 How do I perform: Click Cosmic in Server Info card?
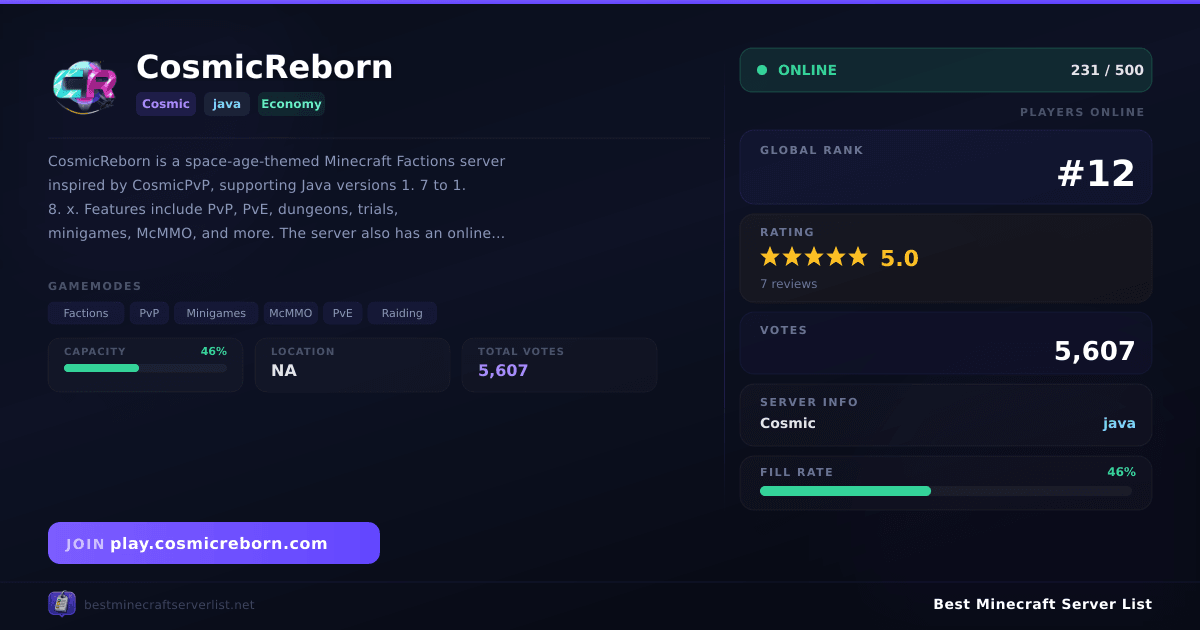pos(788,423)
